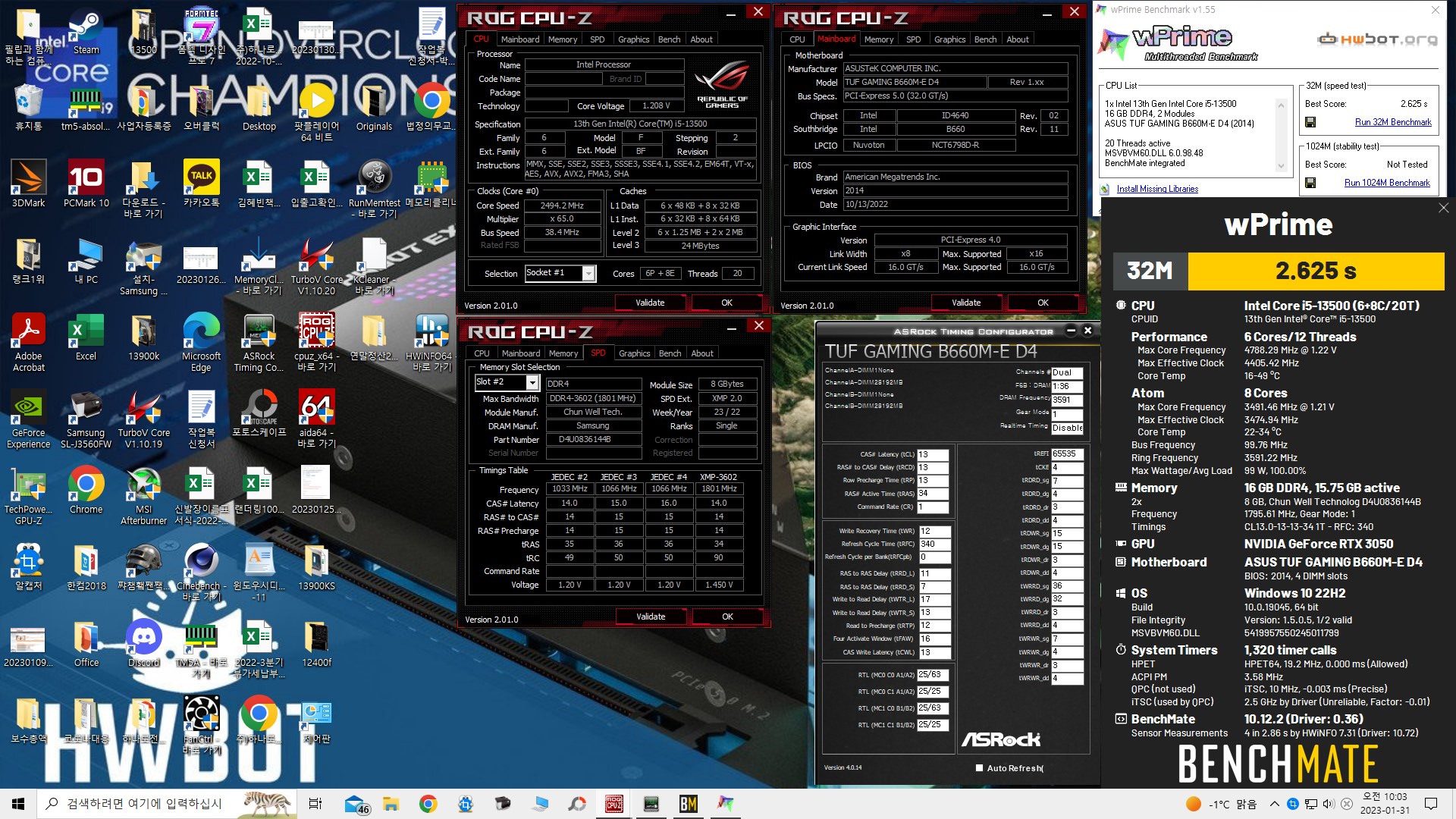Select the cpuz_x64 desktop shortcut
1456x819 pixels.
316,342
